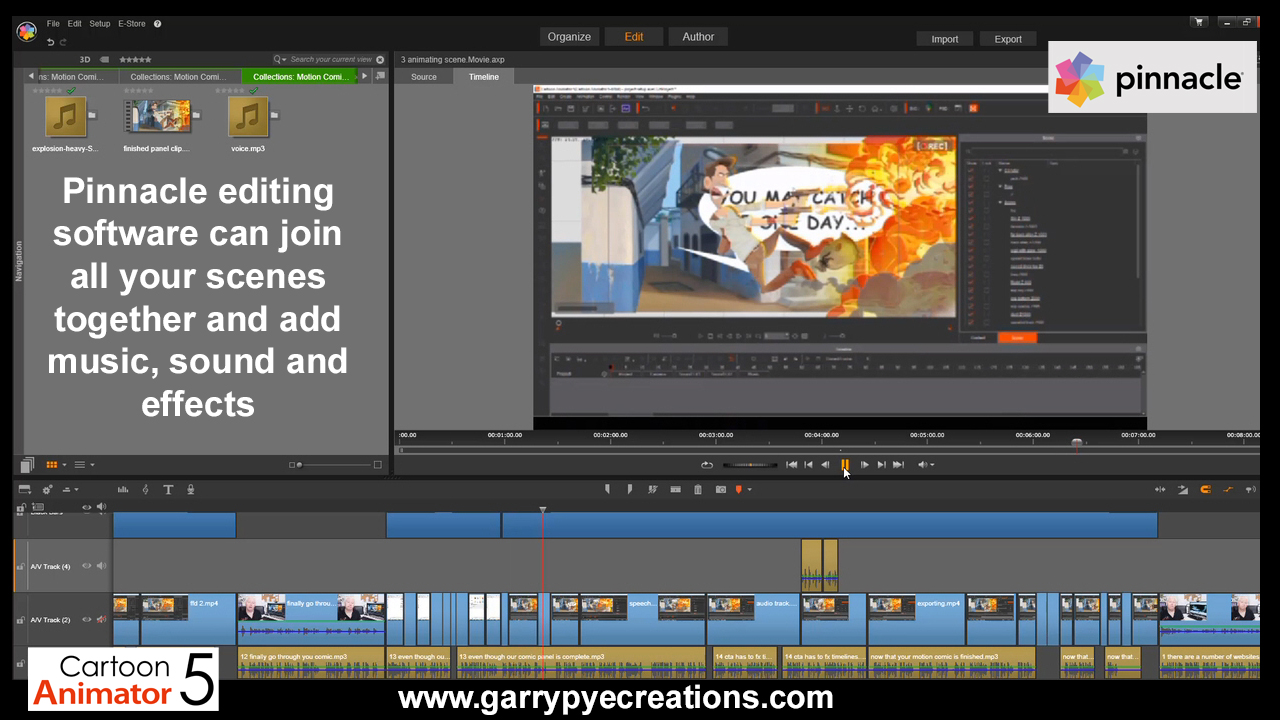Open the audio mixer icon in timeline toolbar
Screen dimensions: 1280x720
click(123, 490)
